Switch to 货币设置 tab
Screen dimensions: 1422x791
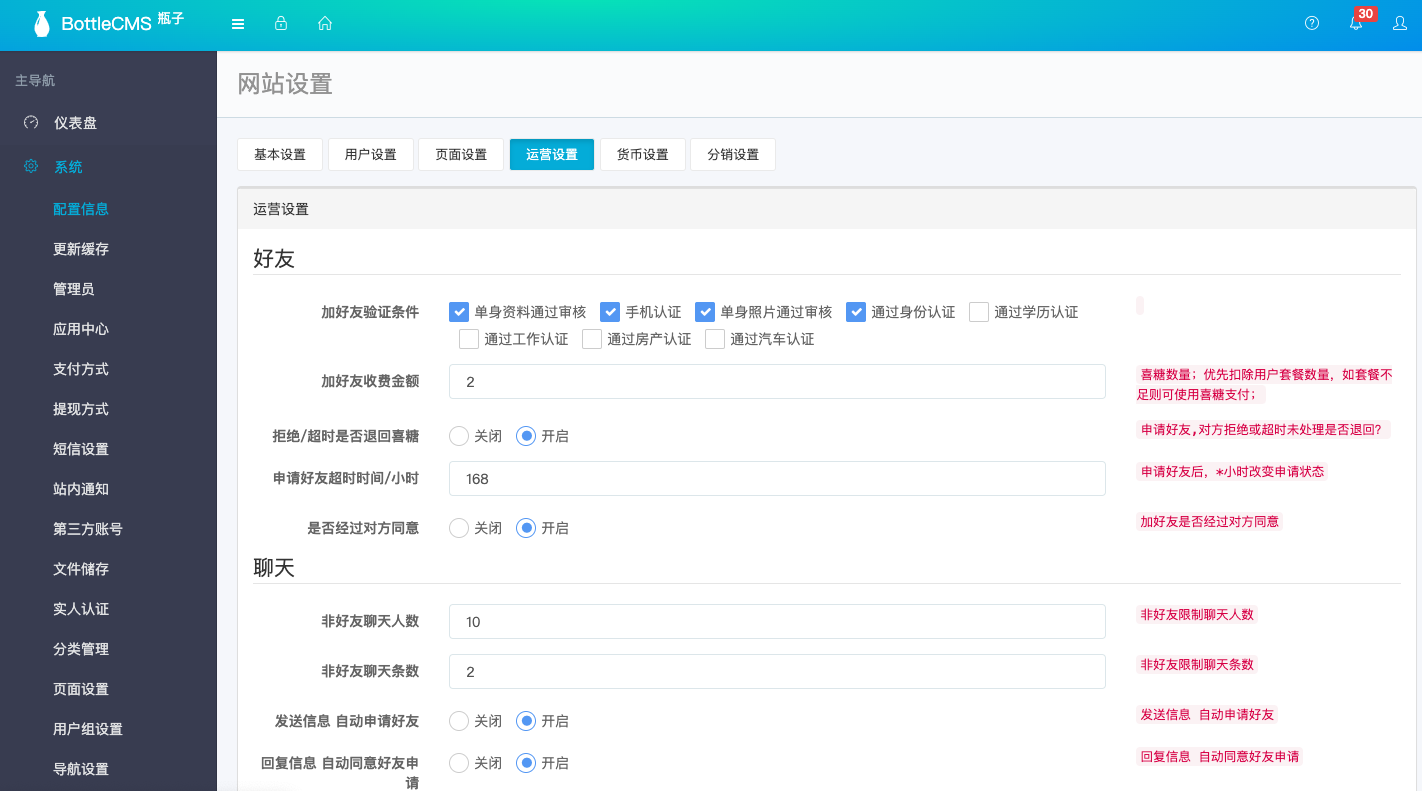tap(642, 154)
